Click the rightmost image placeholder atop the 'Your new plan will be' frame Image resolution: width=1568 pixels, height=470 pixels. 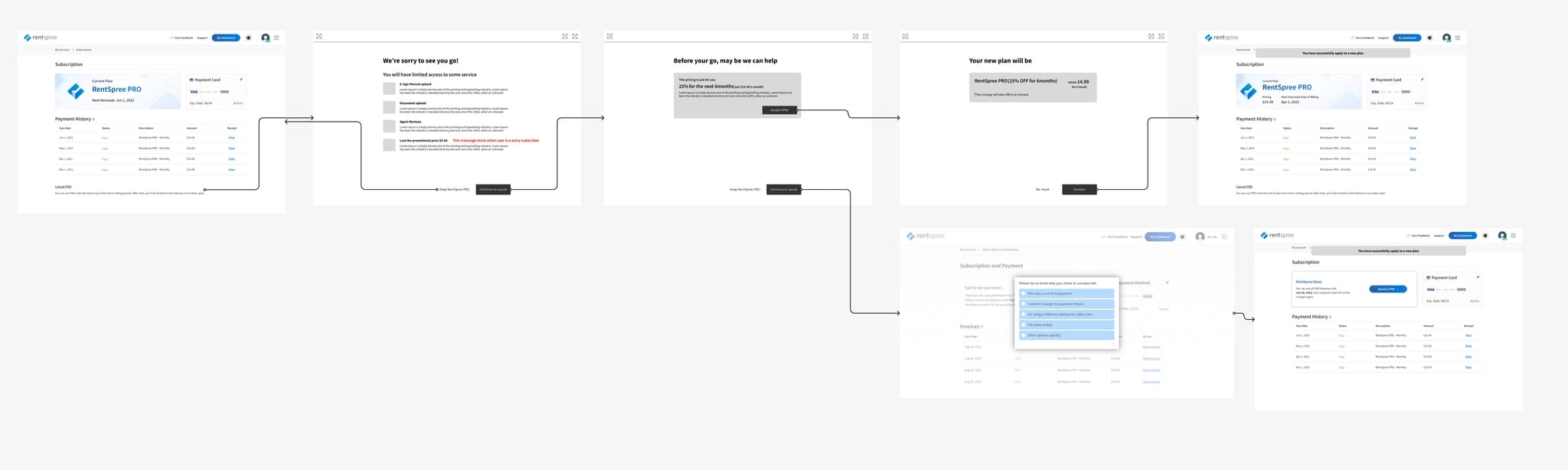point(1161,36)
